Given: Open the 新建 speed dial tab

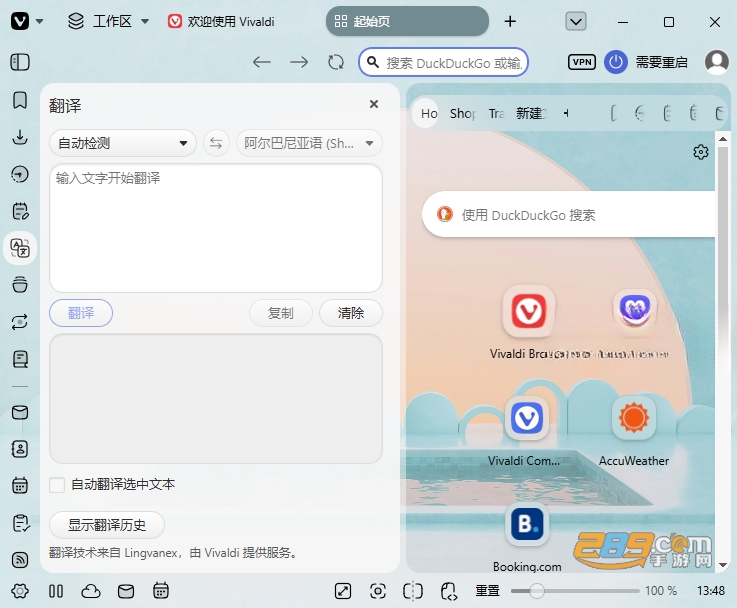Looking at the screenshot, I should click(531, 113).
